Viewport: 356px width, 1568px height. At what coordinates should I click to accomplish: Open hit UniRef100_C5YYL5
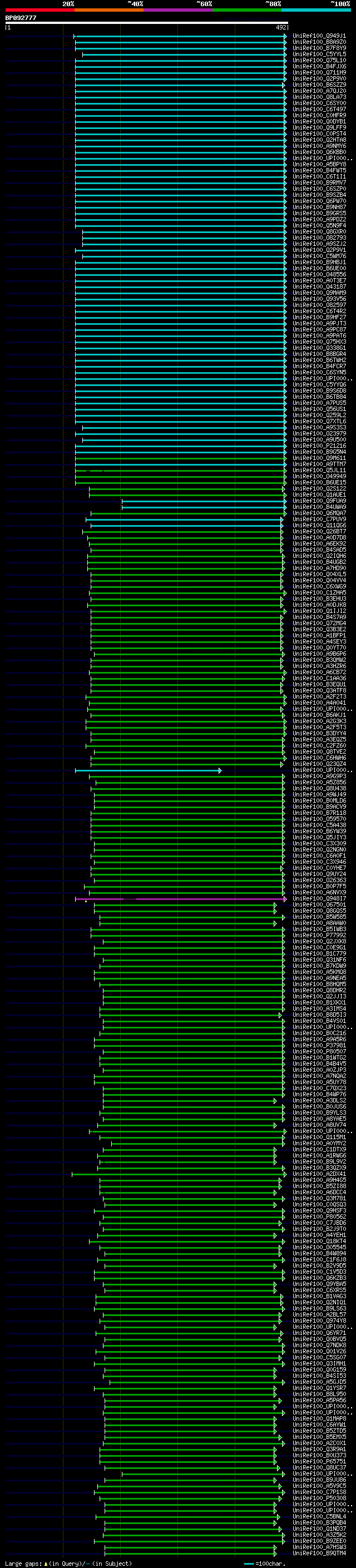click(319, 54)
